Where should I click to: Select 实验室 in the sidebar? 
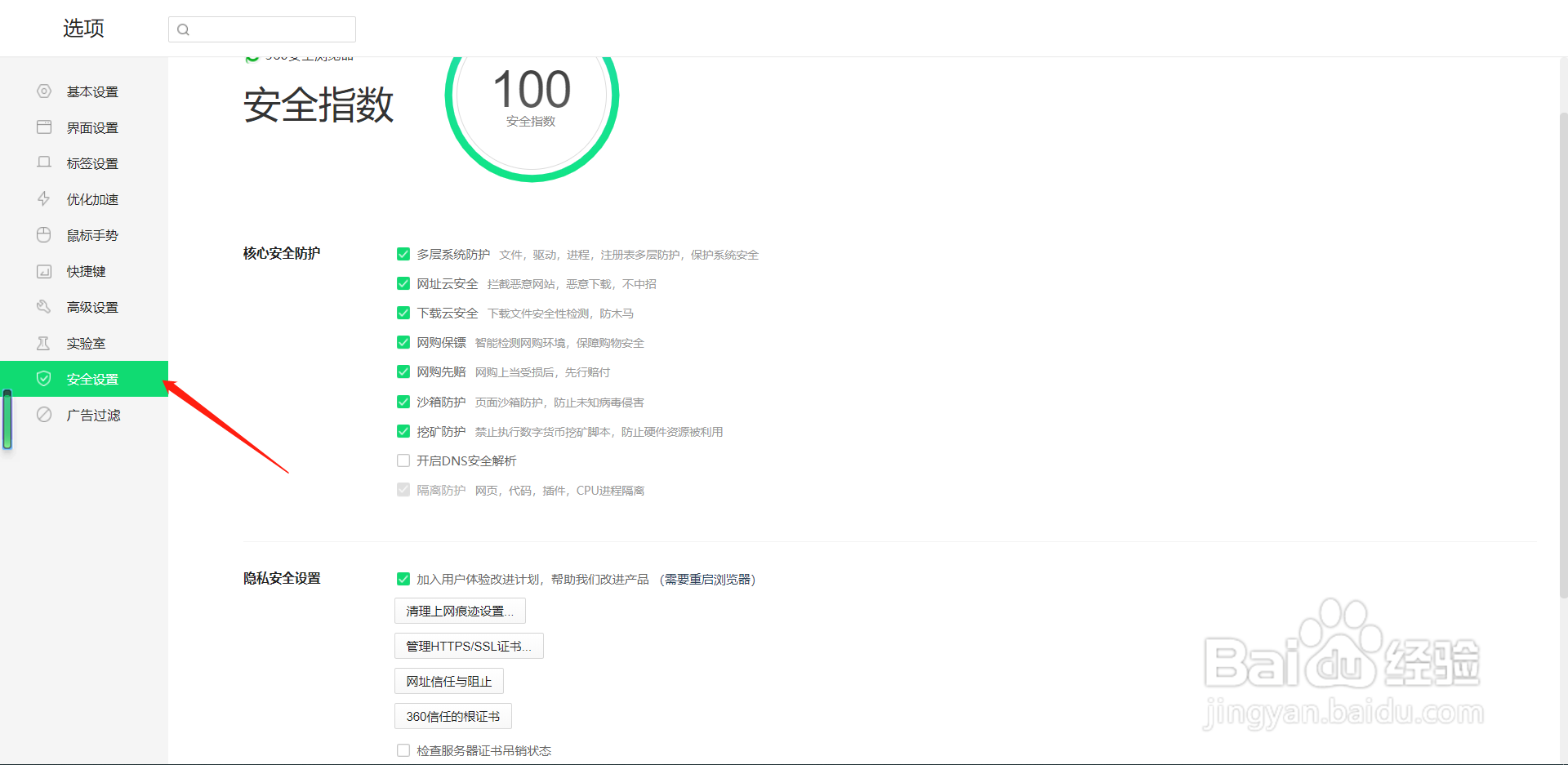pos(84,343)
